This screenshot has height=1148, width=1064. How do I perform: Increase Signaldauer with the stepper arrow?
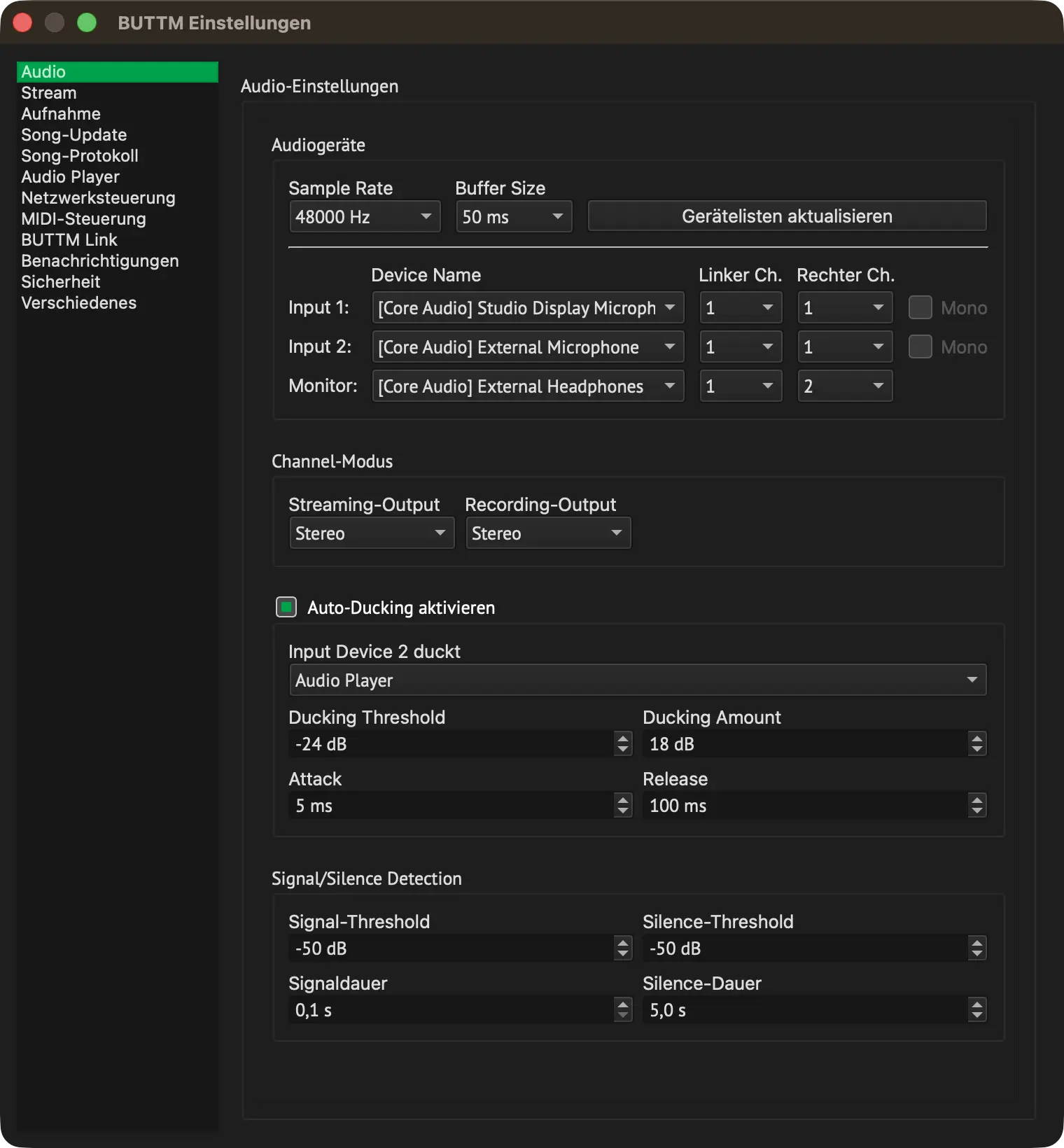pos(623,1003)
